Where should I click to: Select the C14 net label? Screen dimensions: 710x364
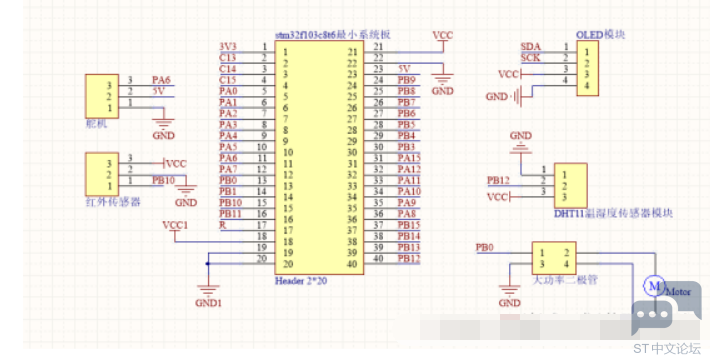(227, 69)
